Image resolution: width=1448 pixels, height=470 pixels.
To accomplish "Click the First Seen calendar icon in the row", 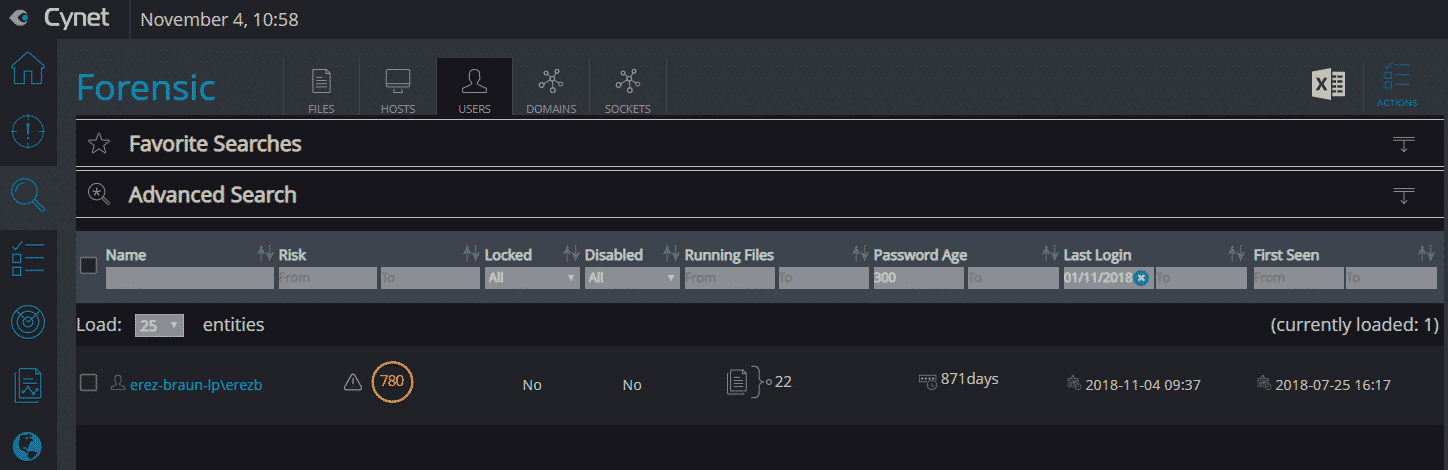I will (x=1265, y=384).
